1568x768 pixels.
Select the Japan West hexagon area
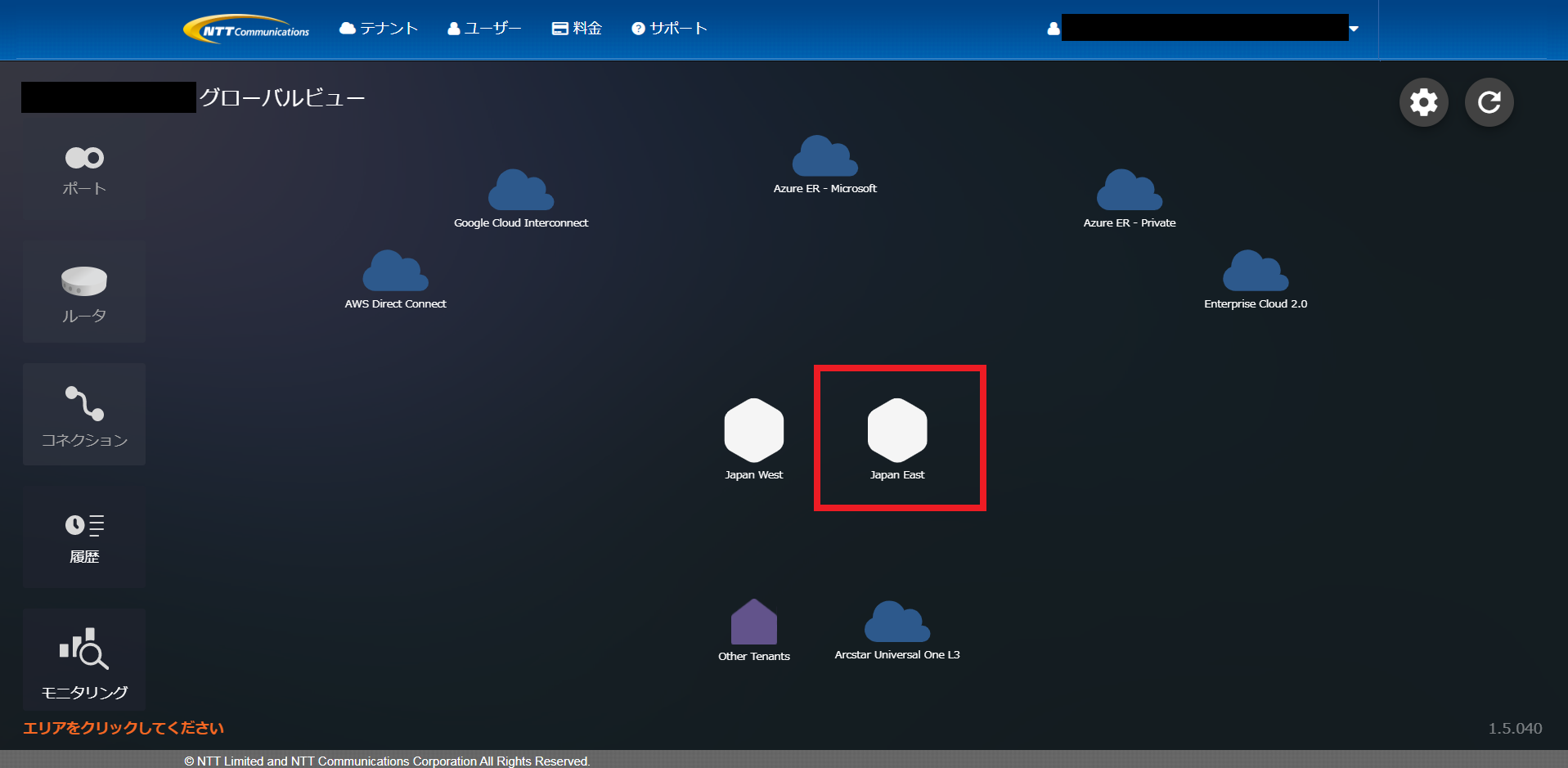(753, 430)
